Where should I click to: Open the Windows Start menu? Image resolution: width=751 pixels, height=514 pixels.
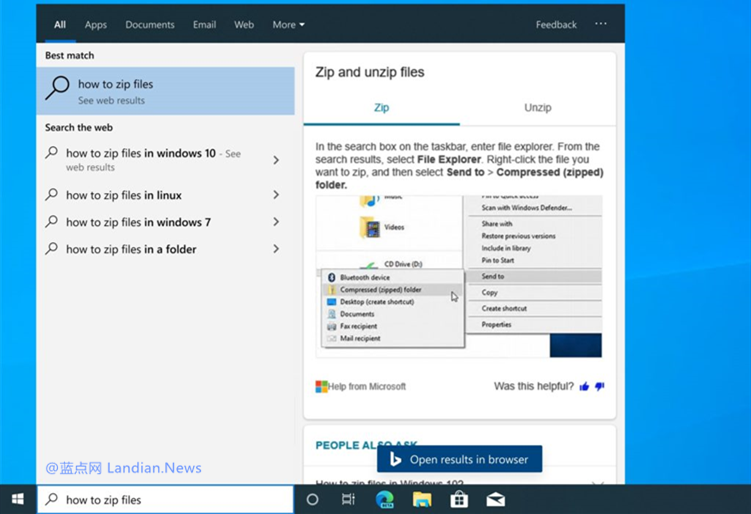click(18, 499)
